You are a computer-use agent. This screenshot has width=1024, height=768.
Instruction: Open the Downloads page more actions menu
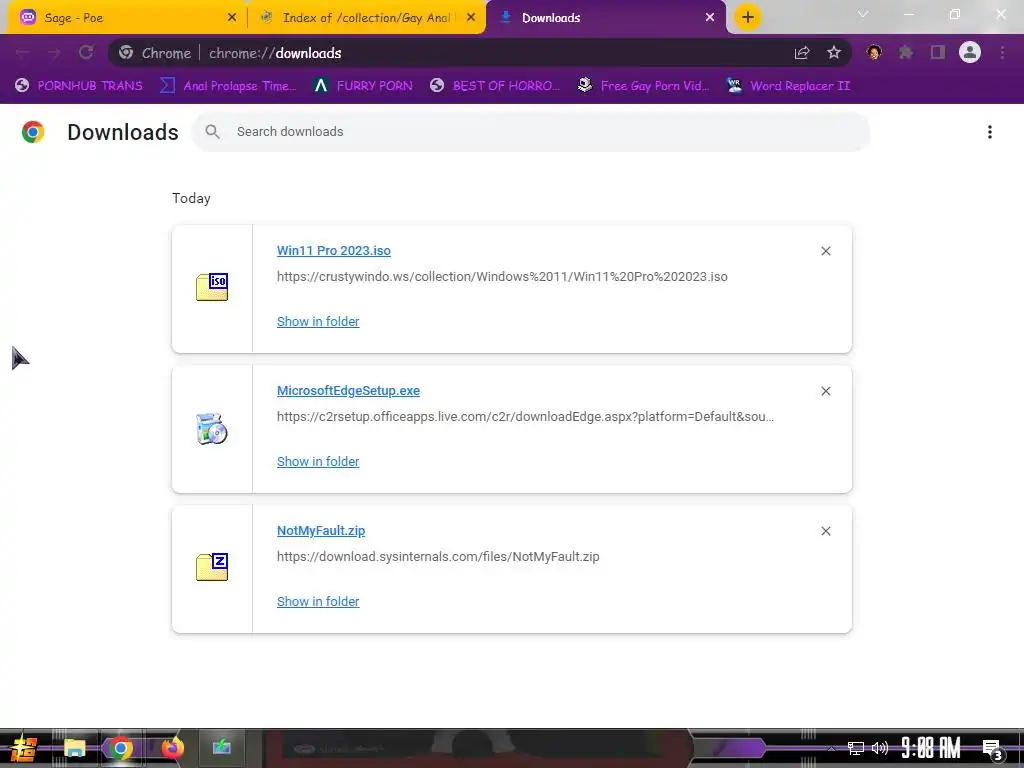[990, 132]
